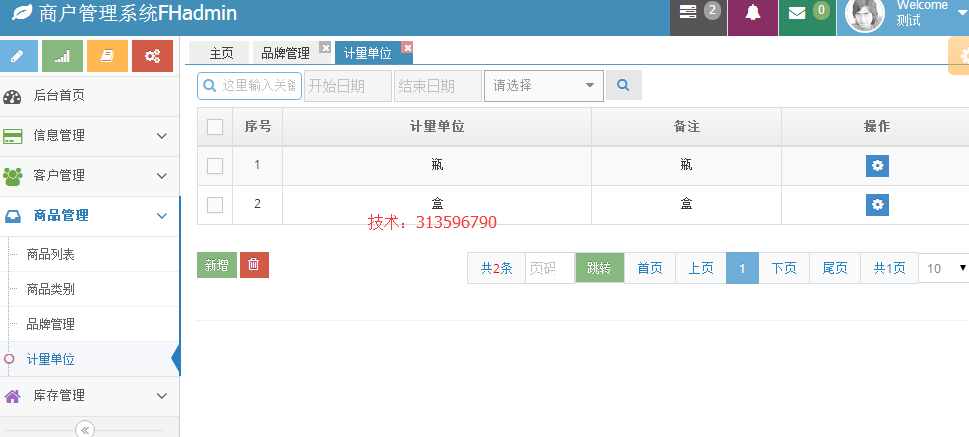Open the gear action for row 瓶
Viewport: 969px width, 437px height.
click(877, 166)
